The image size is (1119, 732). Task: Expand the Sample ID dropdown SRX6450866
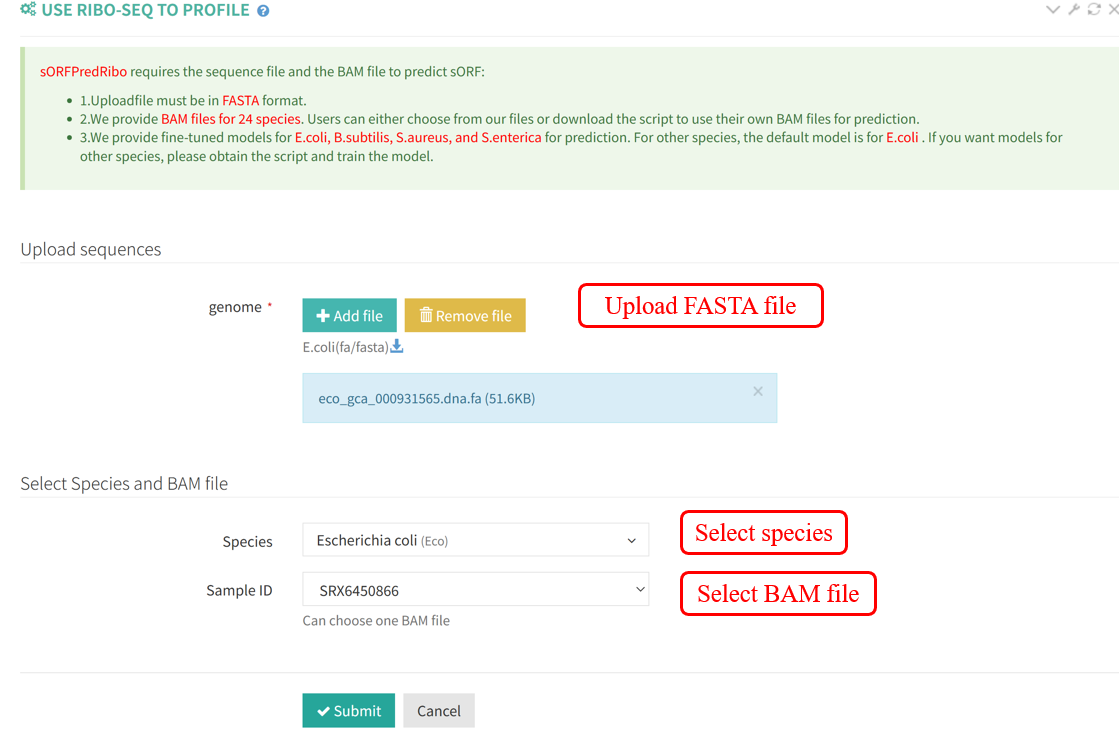[475, 590]
